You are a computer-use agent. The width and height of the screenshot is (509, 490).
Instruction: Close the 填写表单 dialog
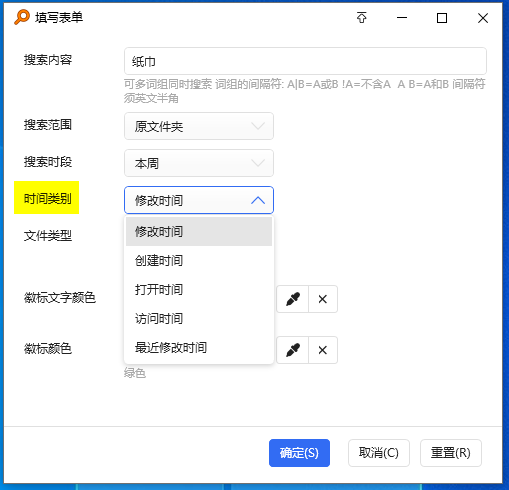click(x=483, y=18)
